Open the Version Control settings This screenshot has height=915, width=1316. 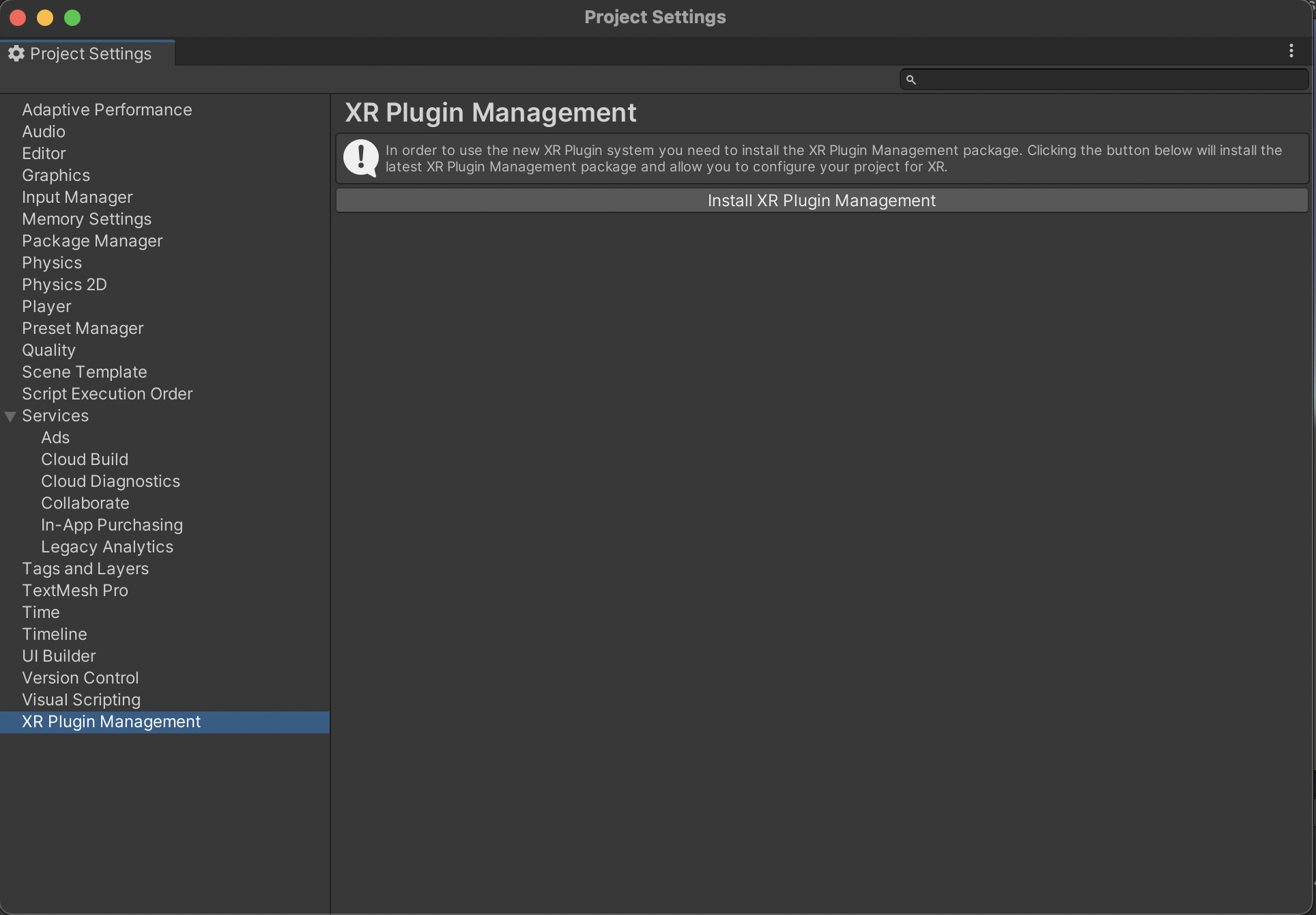(80, 677)
